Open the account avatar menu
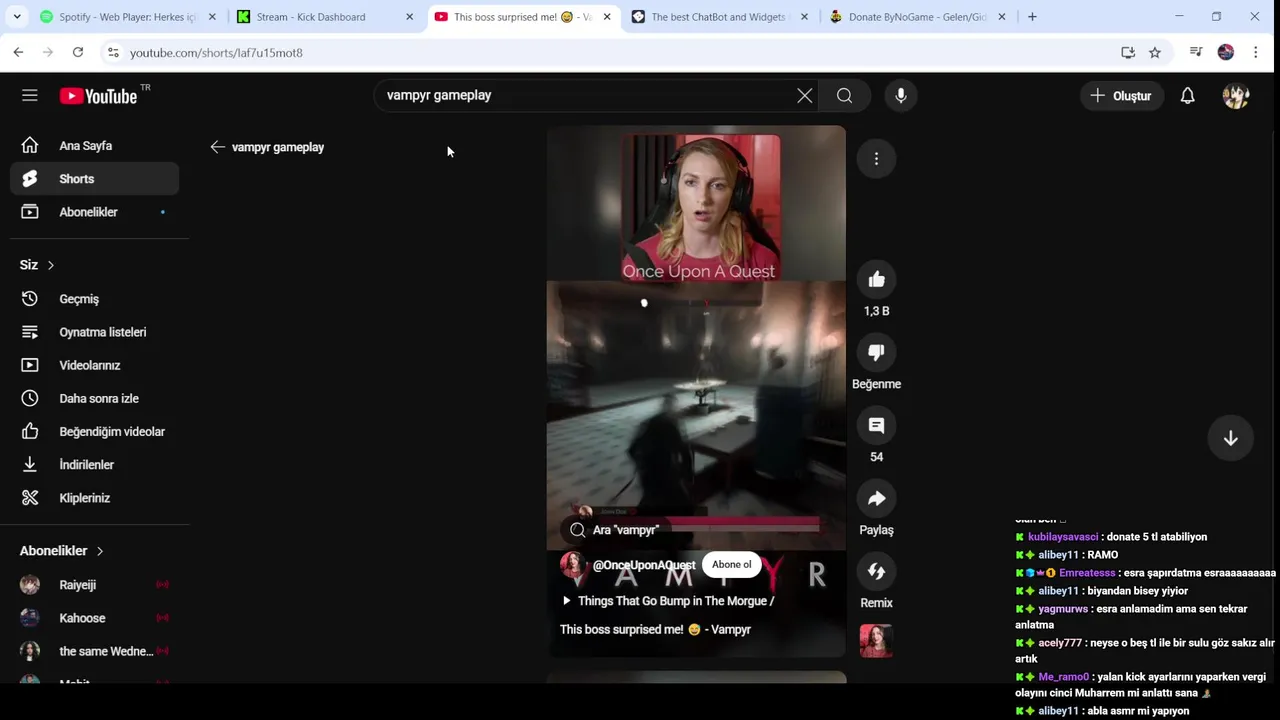1280x720 pixels. click(1236, 95)
